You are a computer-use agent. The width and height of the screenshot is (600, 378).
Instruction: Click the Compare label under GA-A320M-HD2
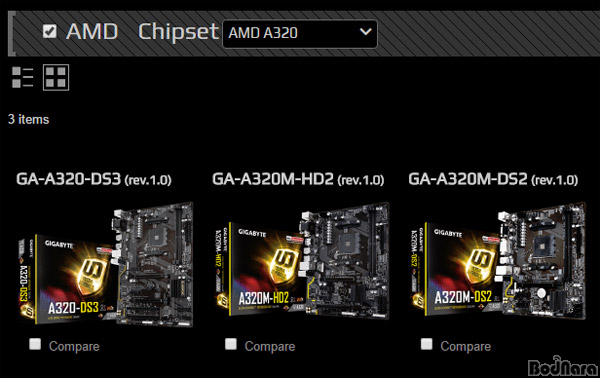point(270,346)
